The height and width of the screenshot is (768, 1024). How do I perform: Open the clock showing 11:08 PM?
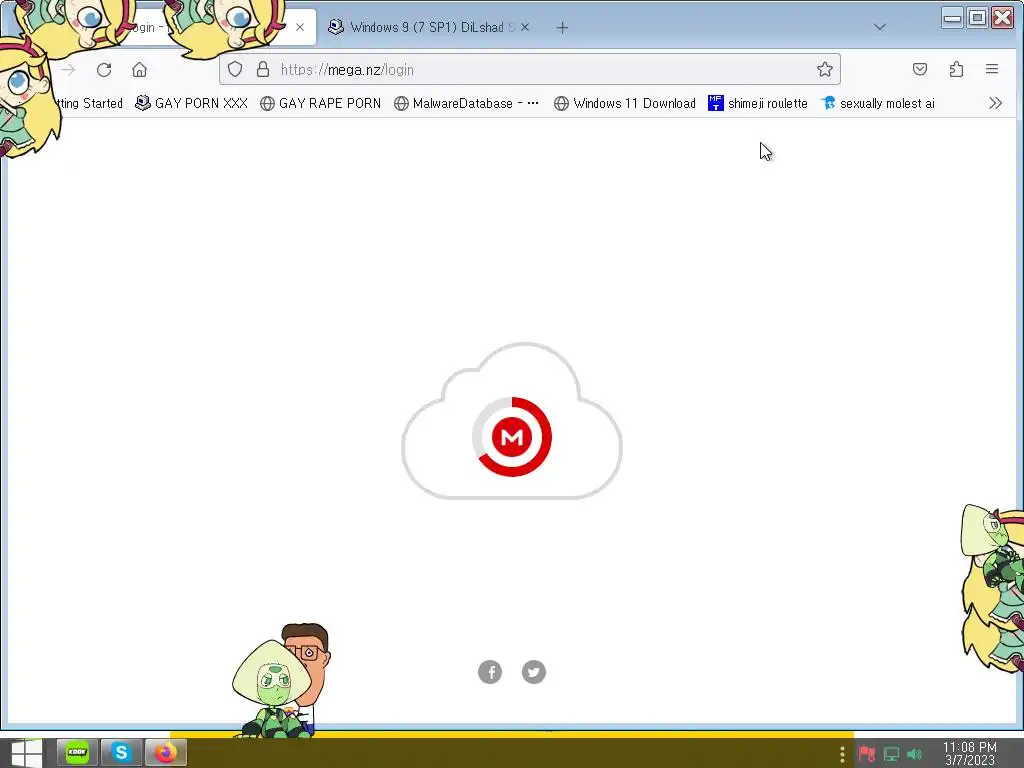point(970,753)
